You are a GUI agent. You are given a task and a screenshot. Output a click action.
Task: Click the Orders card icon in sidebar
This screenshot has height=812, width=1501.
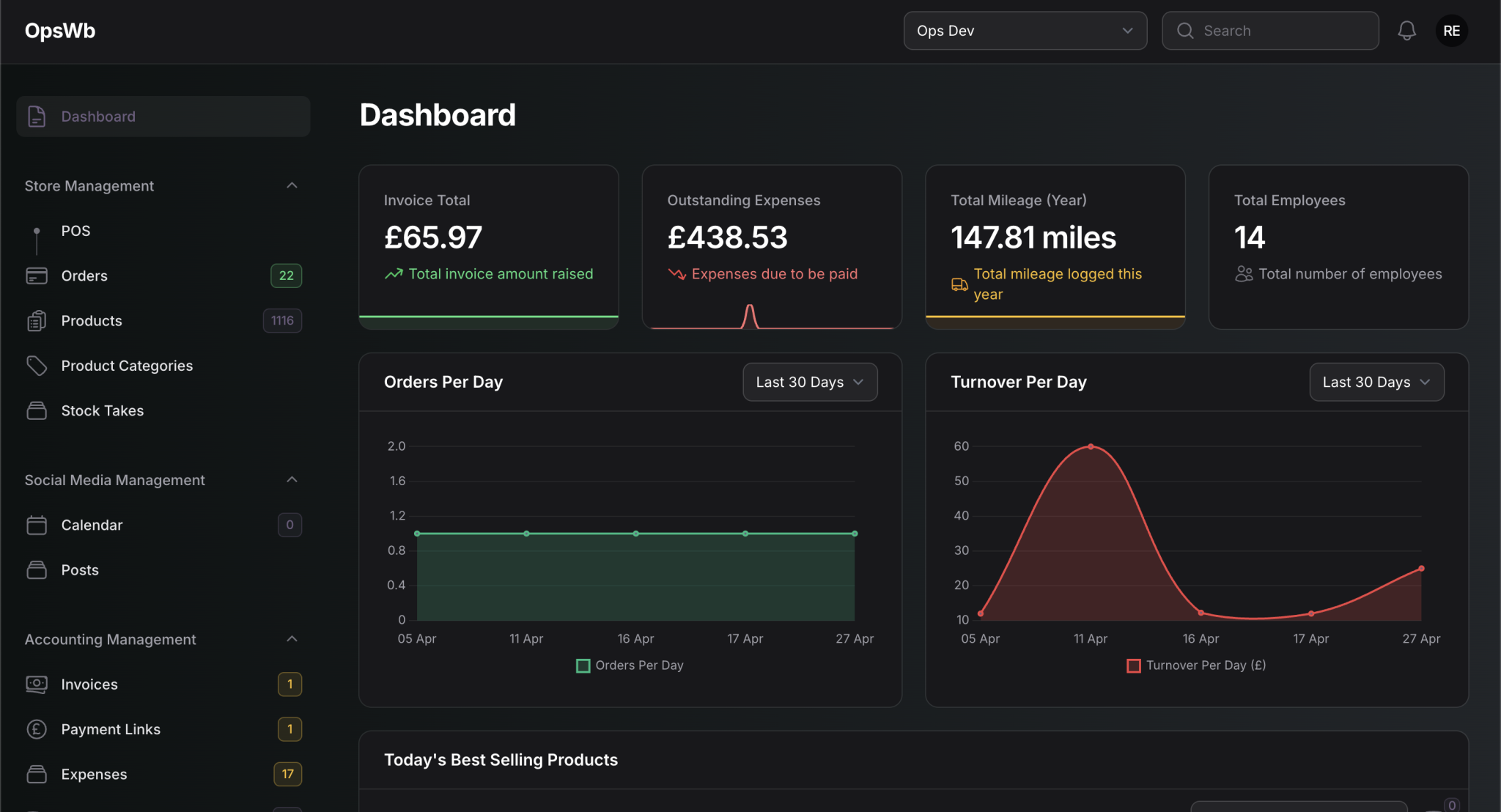37,276
